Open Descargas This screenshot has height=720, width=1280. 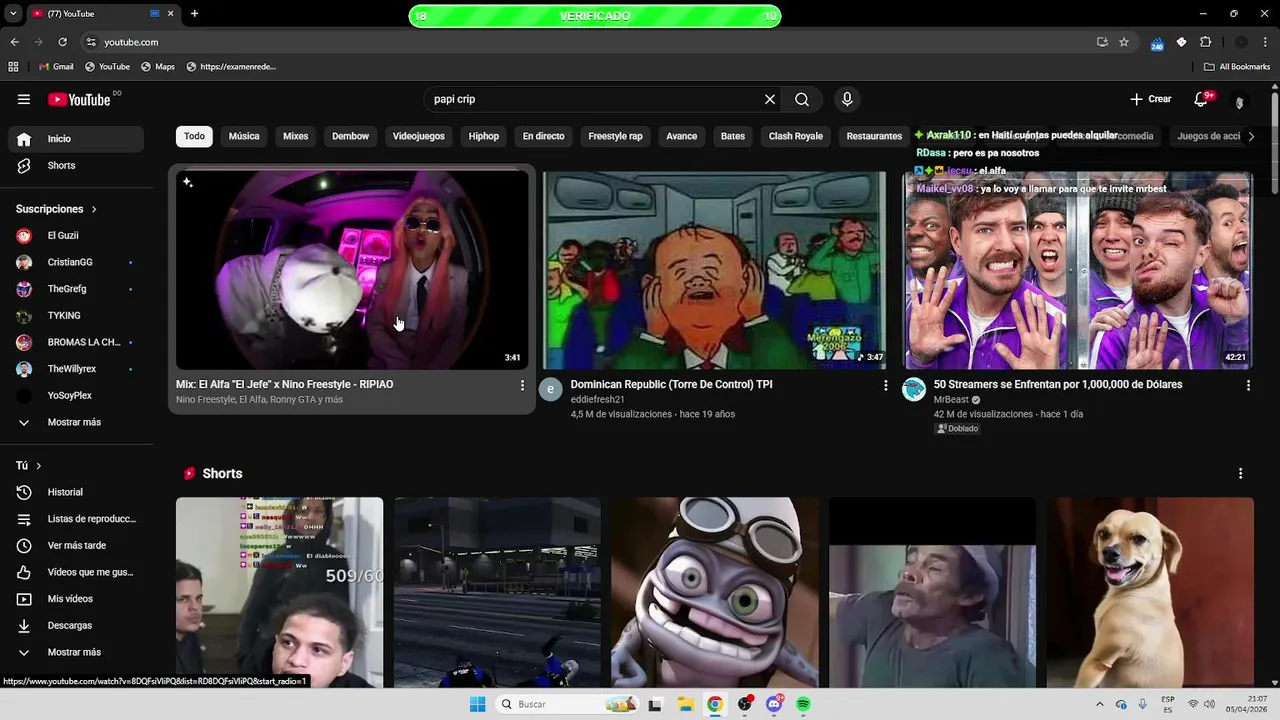(76, 625)
